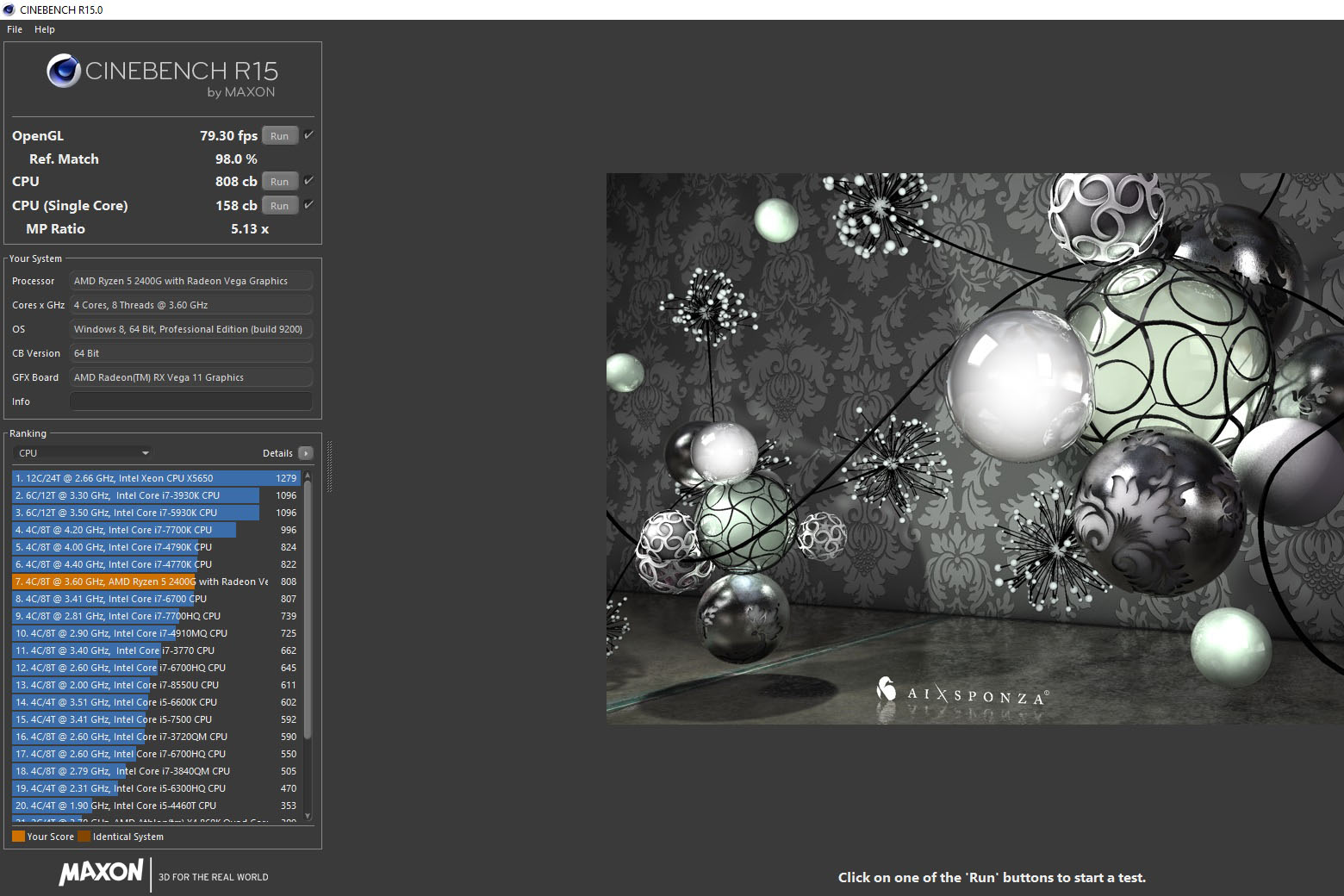Screen dimensions: 1344x896
Task: Click the Info input field
Action: pos(191,401)
